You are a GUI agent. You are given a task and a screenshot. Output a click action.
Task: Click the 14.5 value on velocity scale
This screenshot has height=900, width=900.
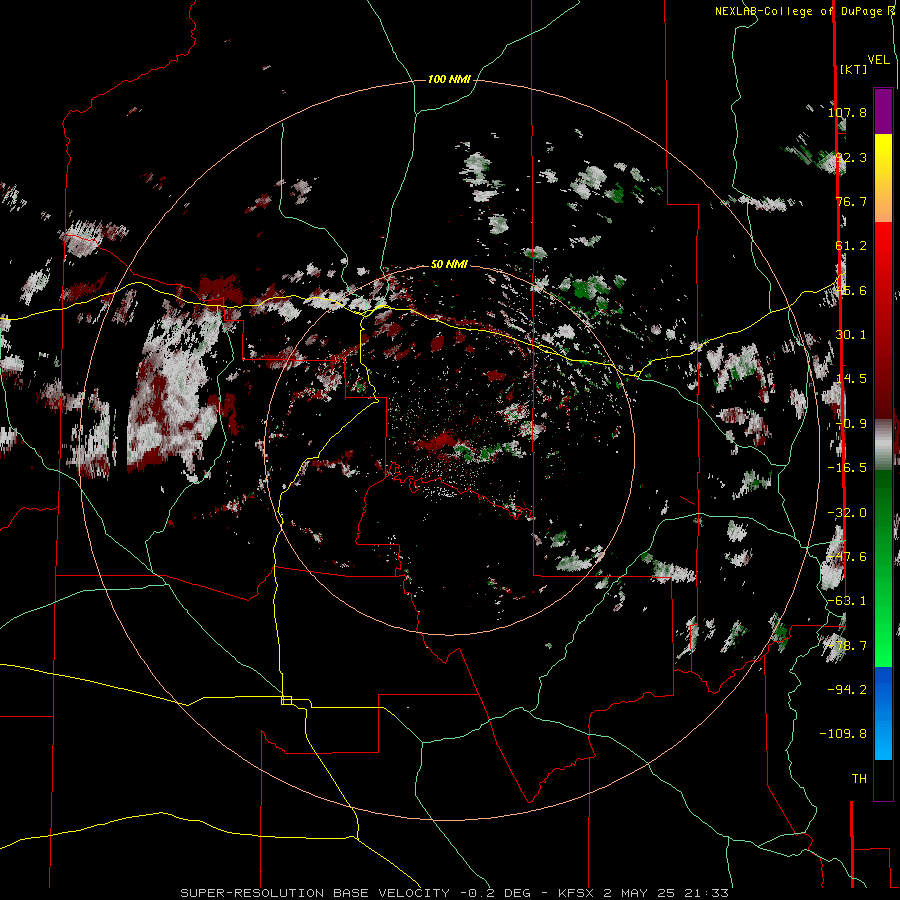851,379
